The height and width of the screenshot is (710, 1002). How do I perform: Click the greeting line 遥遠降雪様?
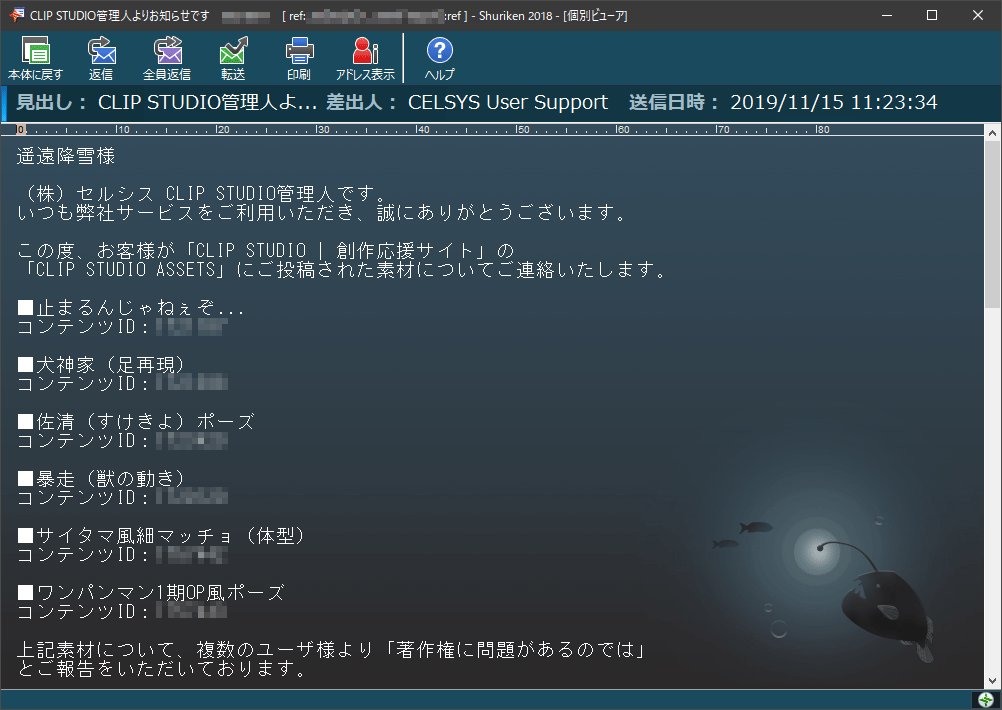tap(66, 156)
